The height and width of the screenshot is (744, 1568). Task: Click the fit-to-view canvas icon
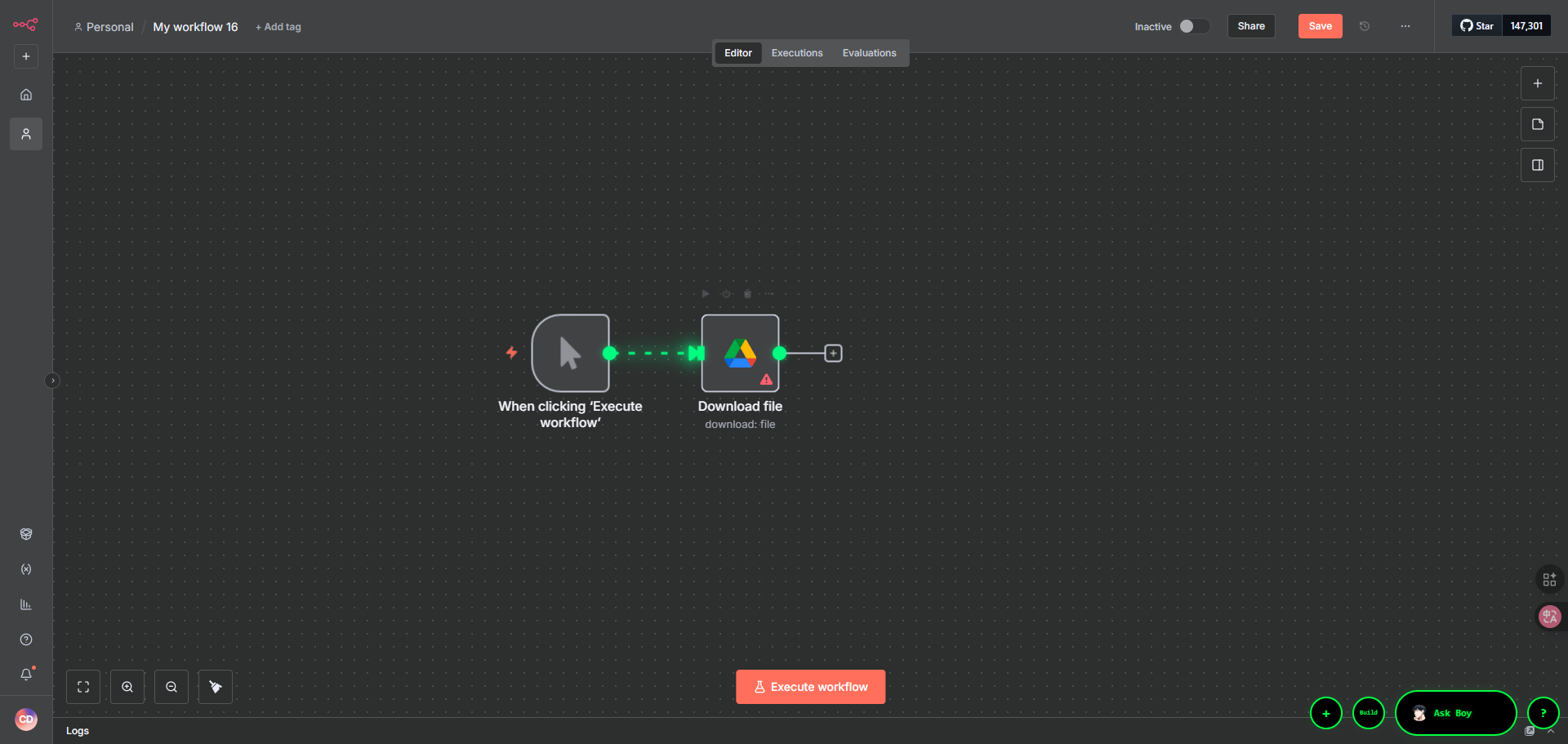click(x=83, y=687)
